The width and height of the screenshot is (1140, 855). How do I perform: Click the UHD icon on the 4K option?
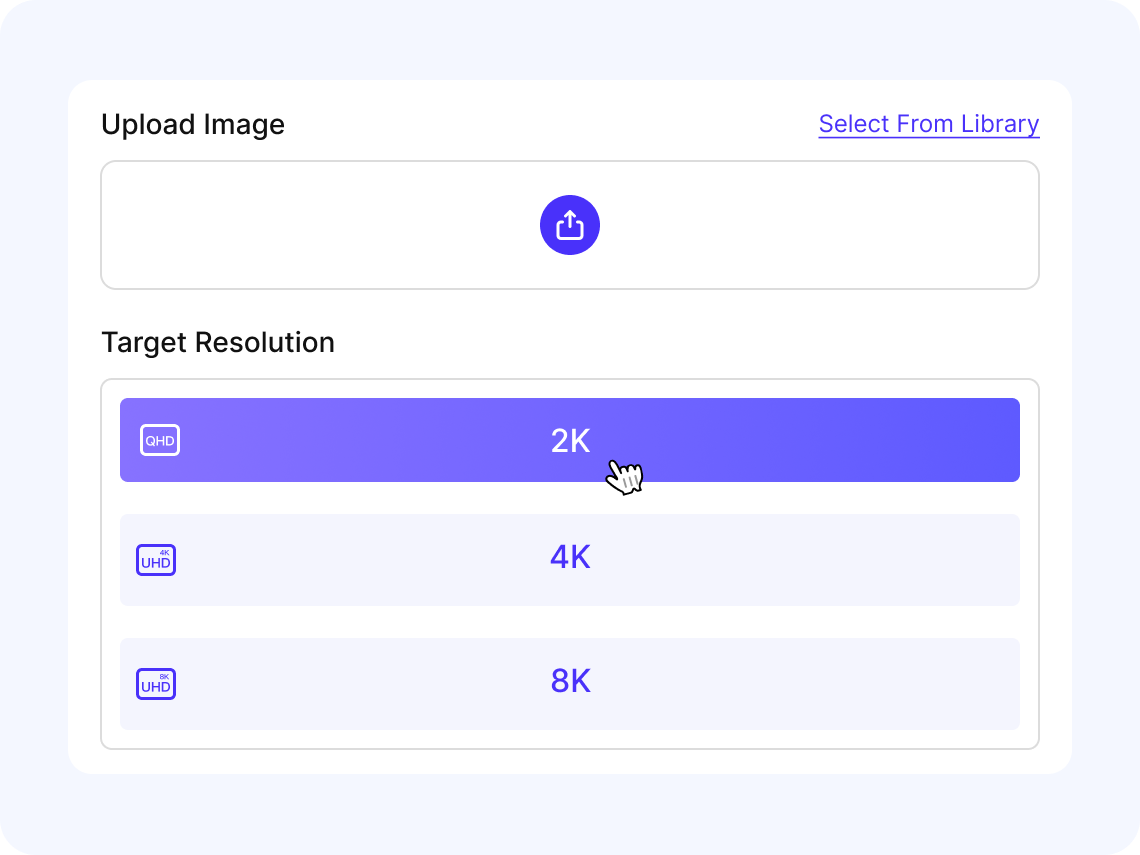click(156, 560)
